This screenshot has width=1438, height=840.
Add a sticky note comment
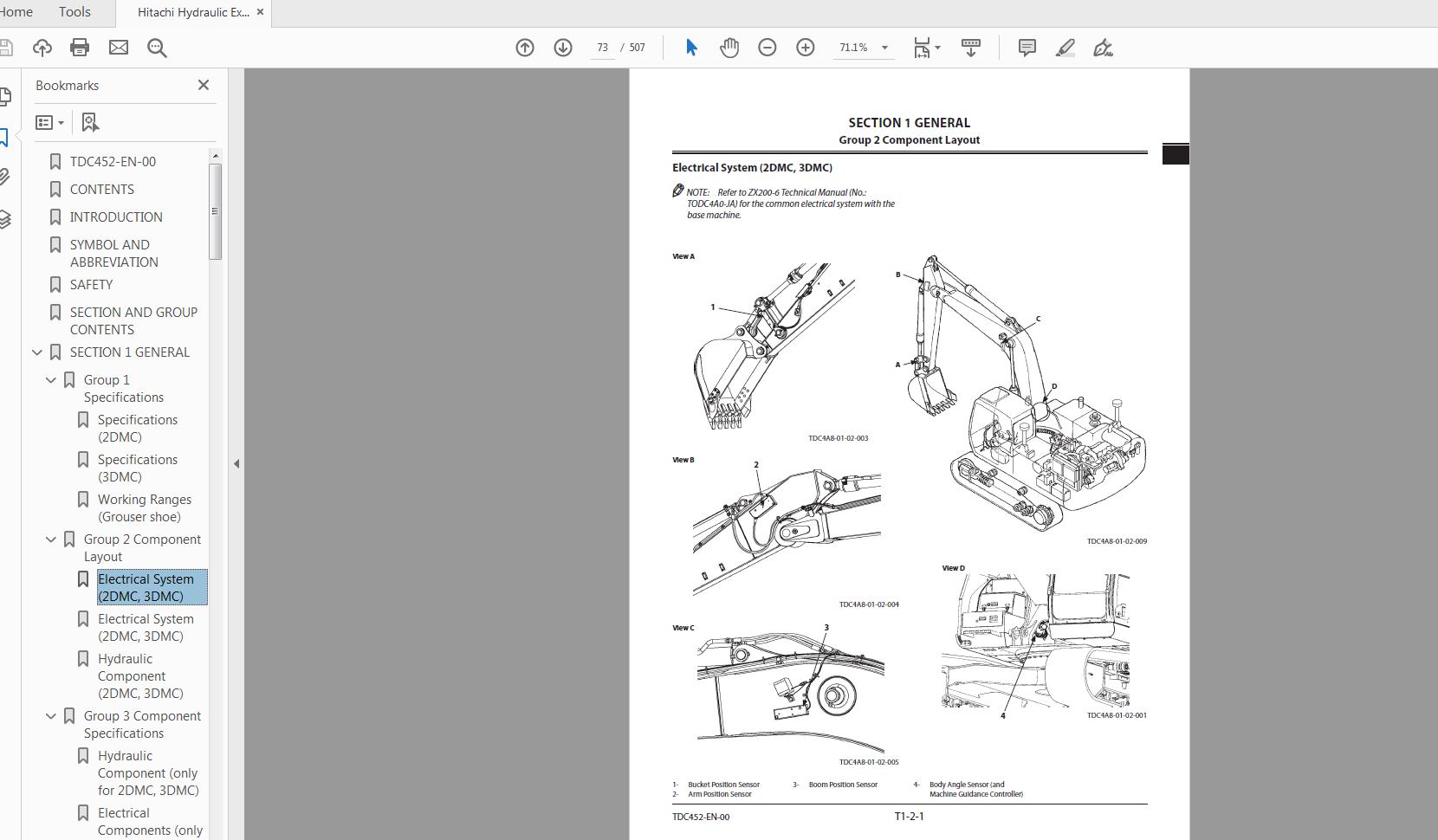[1027, 48]
